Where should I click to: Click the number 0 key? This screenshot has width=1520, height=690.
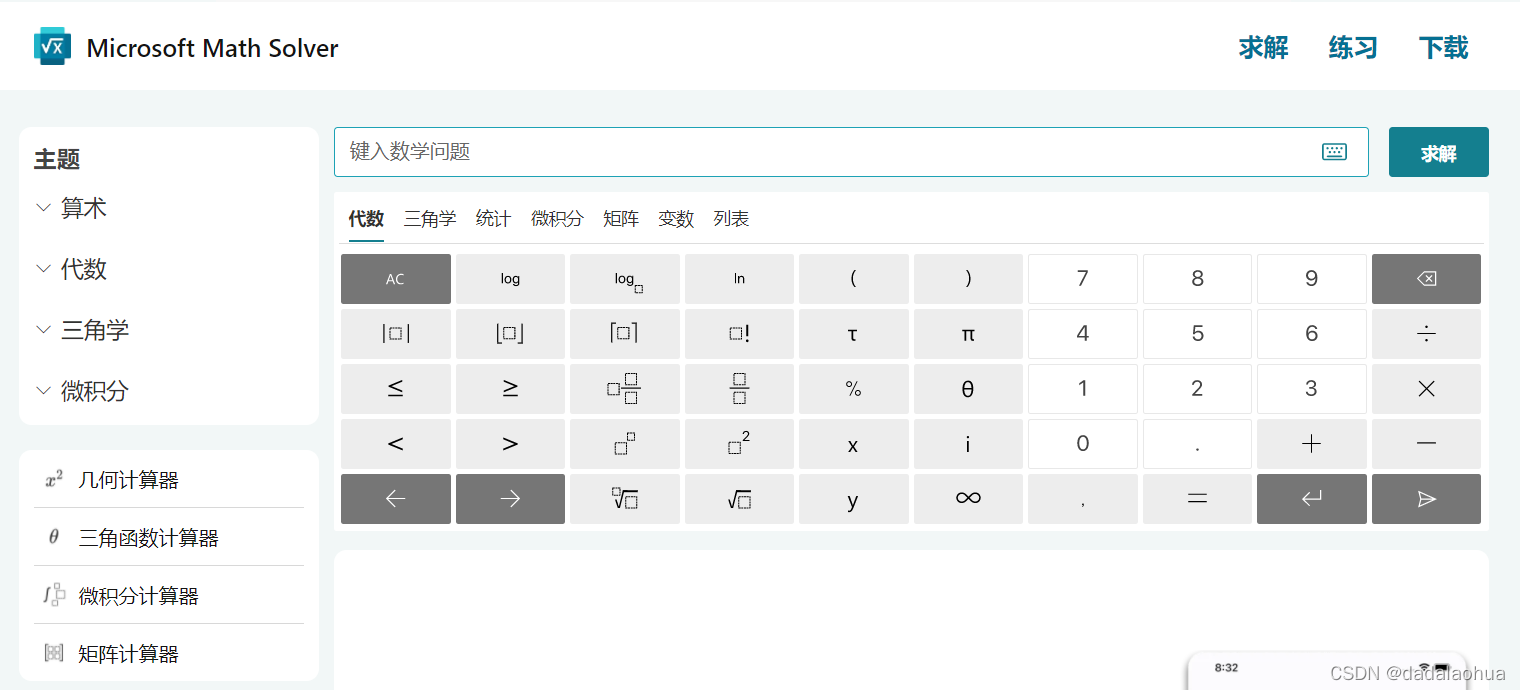coord(1082,444)
